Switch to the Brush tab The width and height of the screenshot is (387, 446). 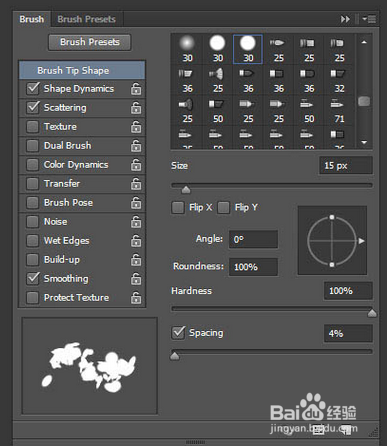click(31, 19)
